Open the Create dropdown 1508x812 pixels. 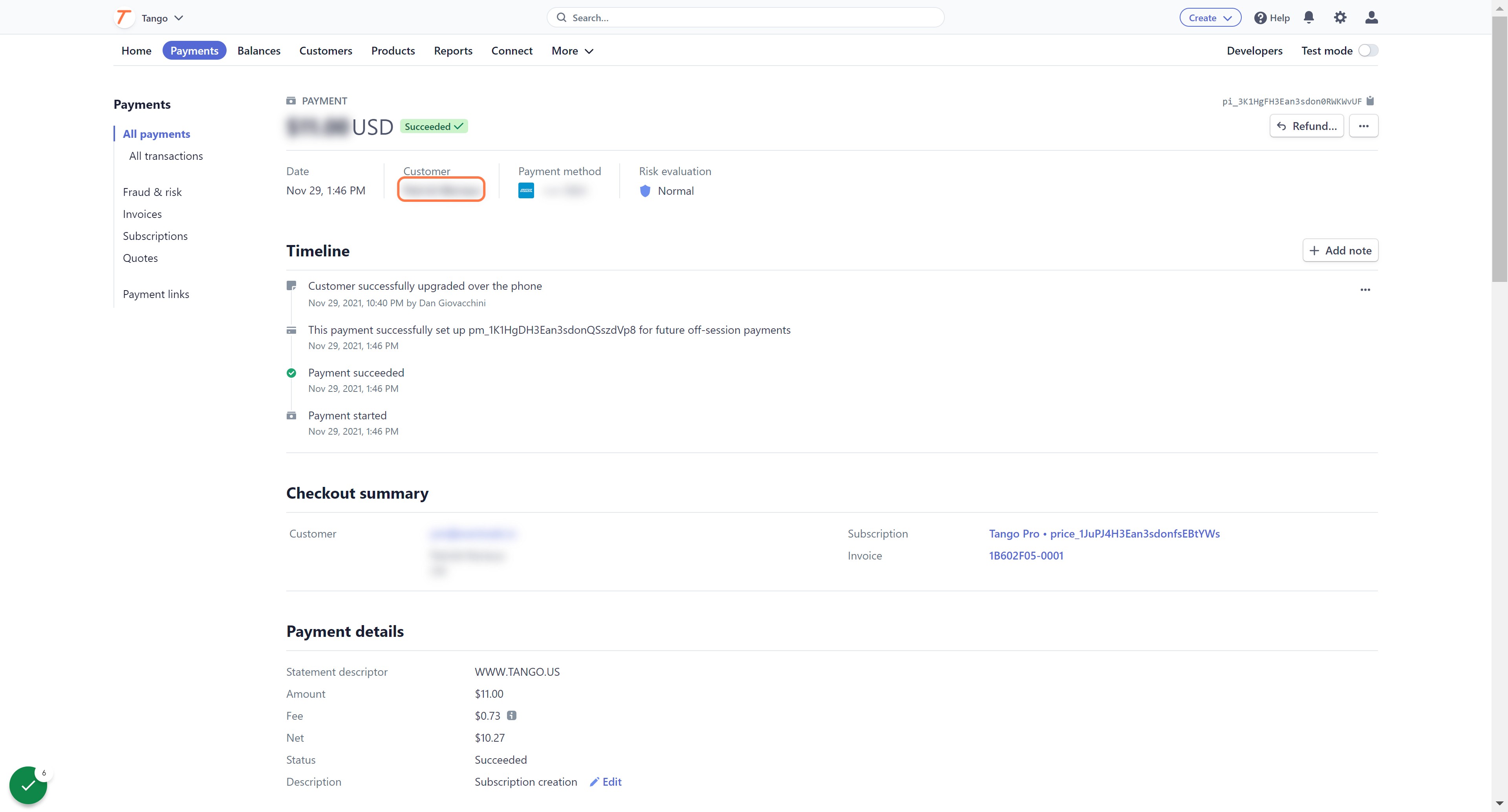[x=1210, y=18]
